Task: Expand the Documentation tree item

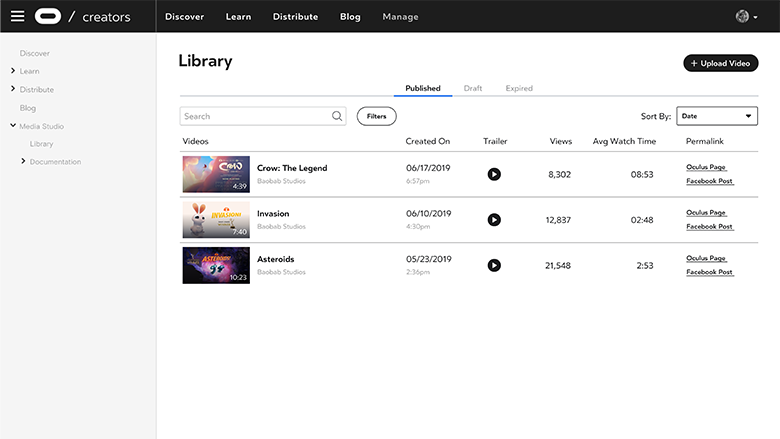Action: coord(23,161)
